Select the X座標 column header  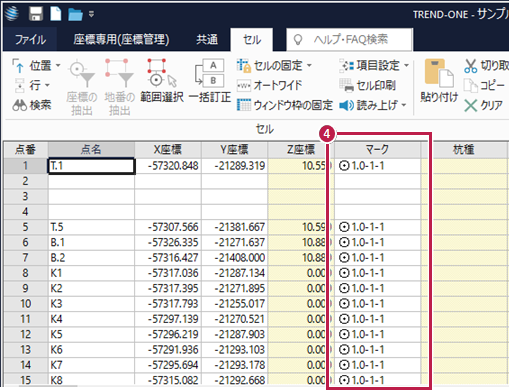tap(168, 149)
